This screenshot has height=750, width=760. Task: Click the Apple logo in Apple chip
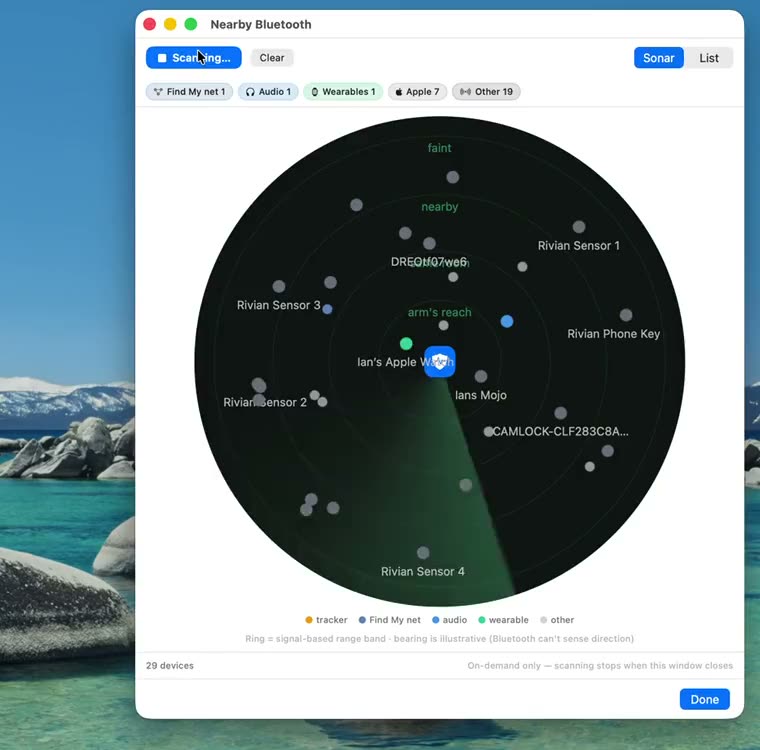[398, 92]
